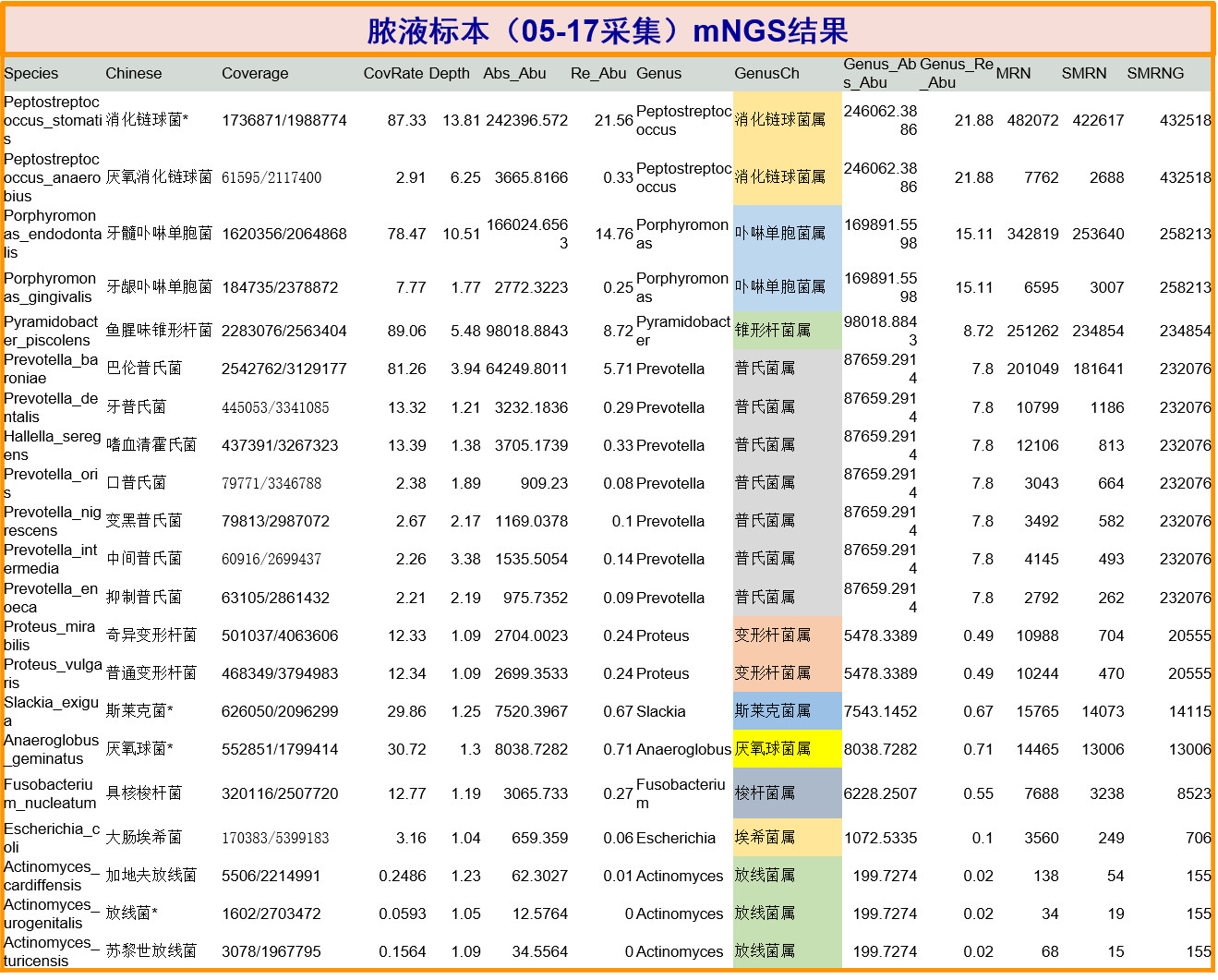
Task: Click CovRate value 89.06
Action: (x=407, y=331)
